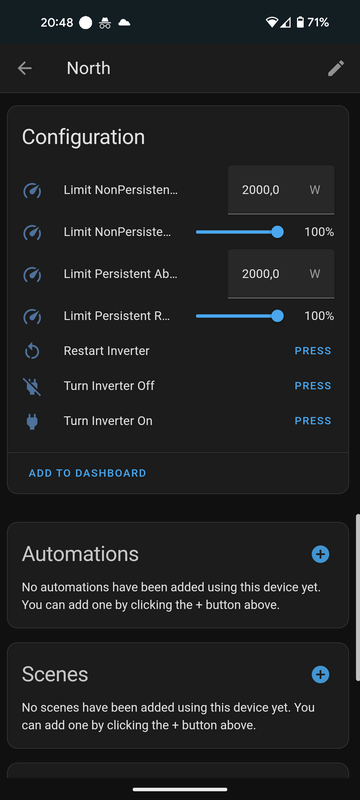The width and height of the screenshot is (360, 800).
Task: Click the Turn Inverter On plug icon
Action: pos(32,421)
